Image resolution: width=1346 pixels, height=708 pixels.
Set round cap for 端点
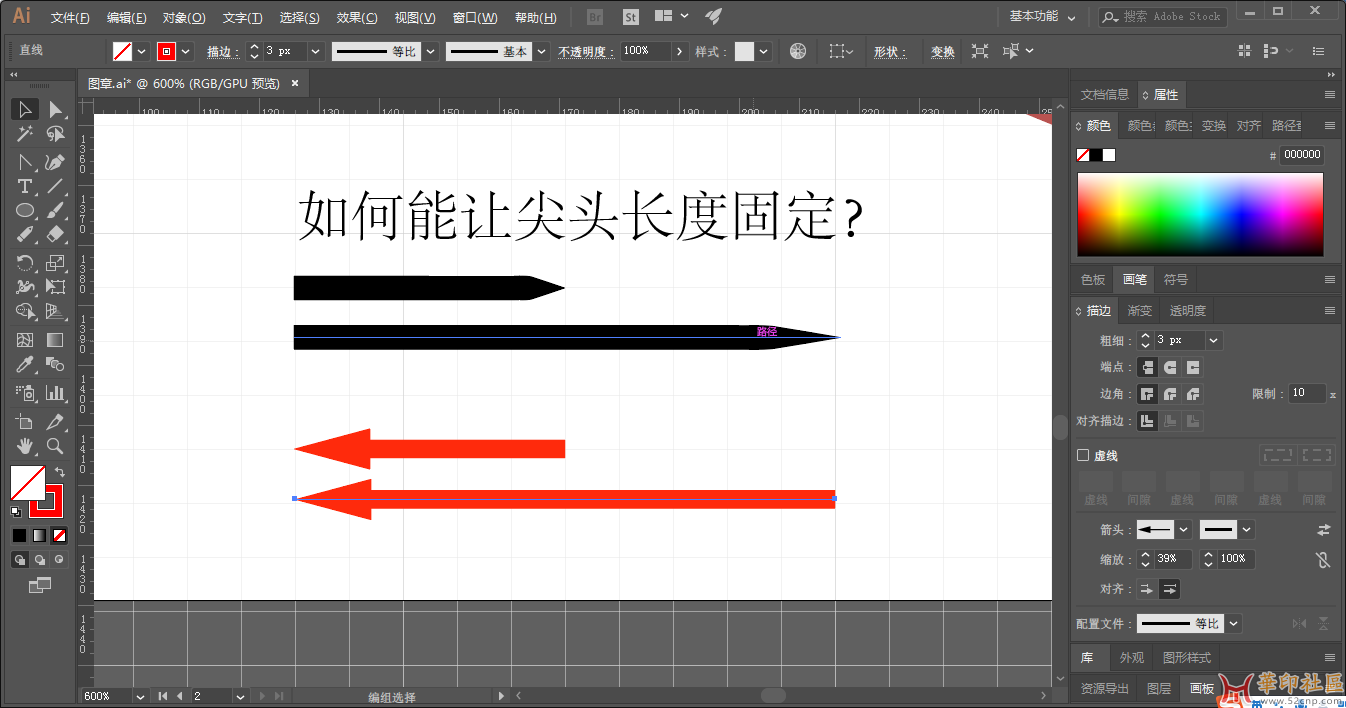(1169, 368)
